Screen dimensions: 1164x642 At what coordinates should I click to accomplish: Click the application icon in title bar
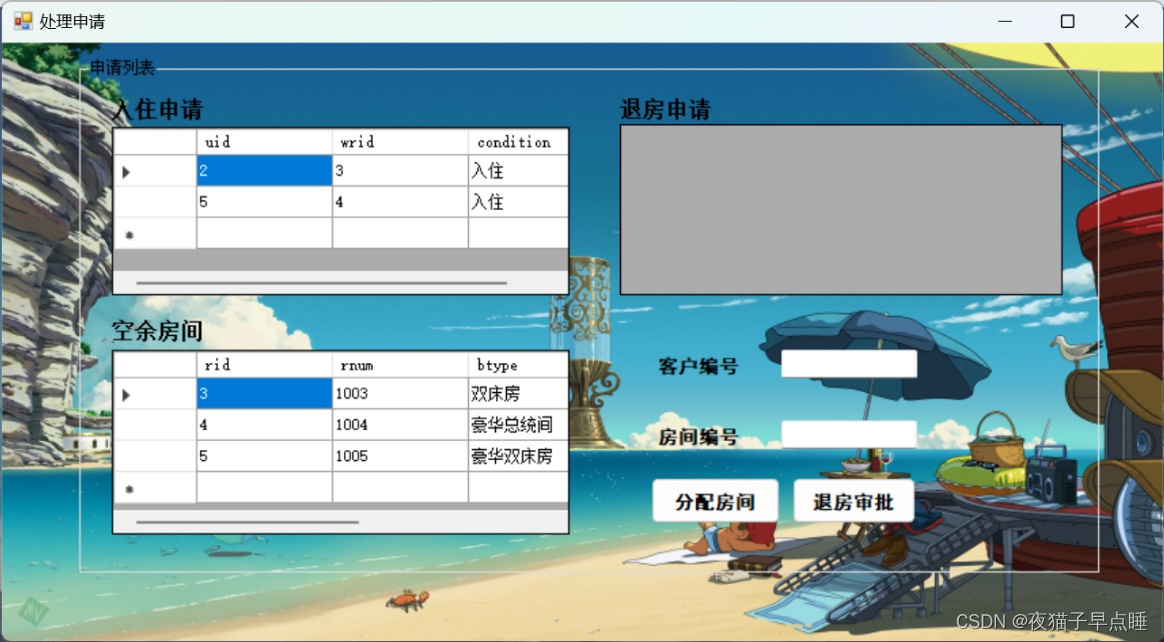click(x=23, y=21)
